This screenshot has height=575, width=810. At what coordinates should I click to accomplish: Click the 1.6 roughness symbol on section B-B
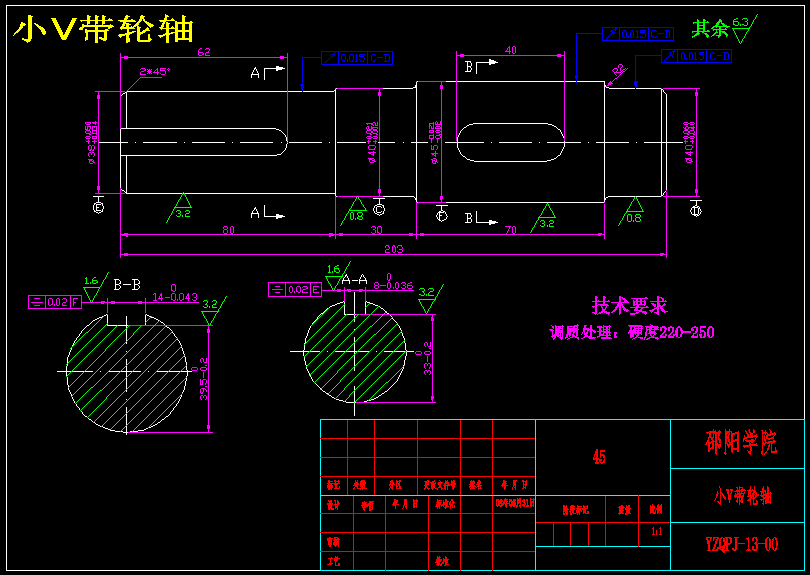click(96, 287)
